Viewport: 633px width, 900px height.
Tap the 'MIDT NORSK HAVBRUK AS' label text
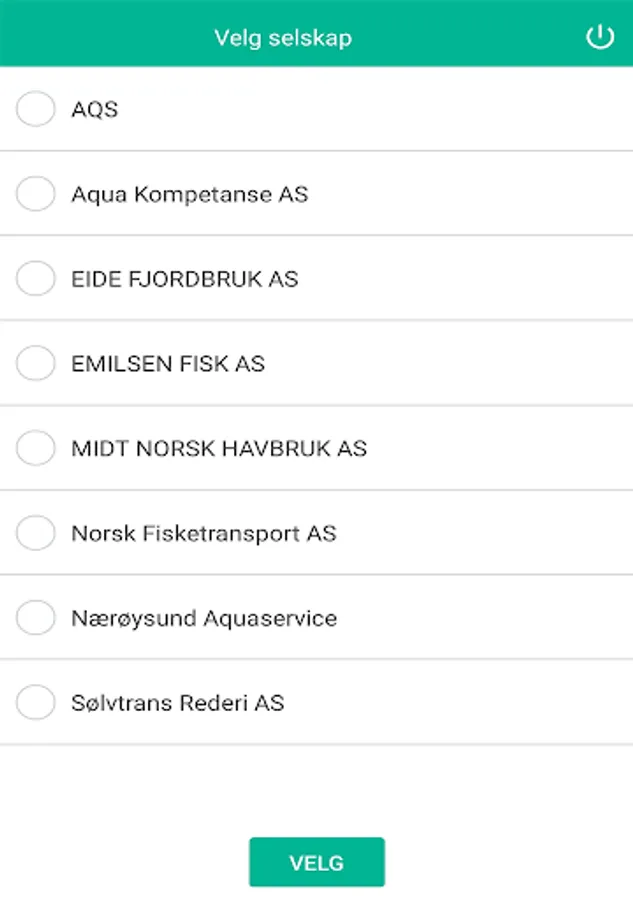pyautogui.click(x=219, y=448)
